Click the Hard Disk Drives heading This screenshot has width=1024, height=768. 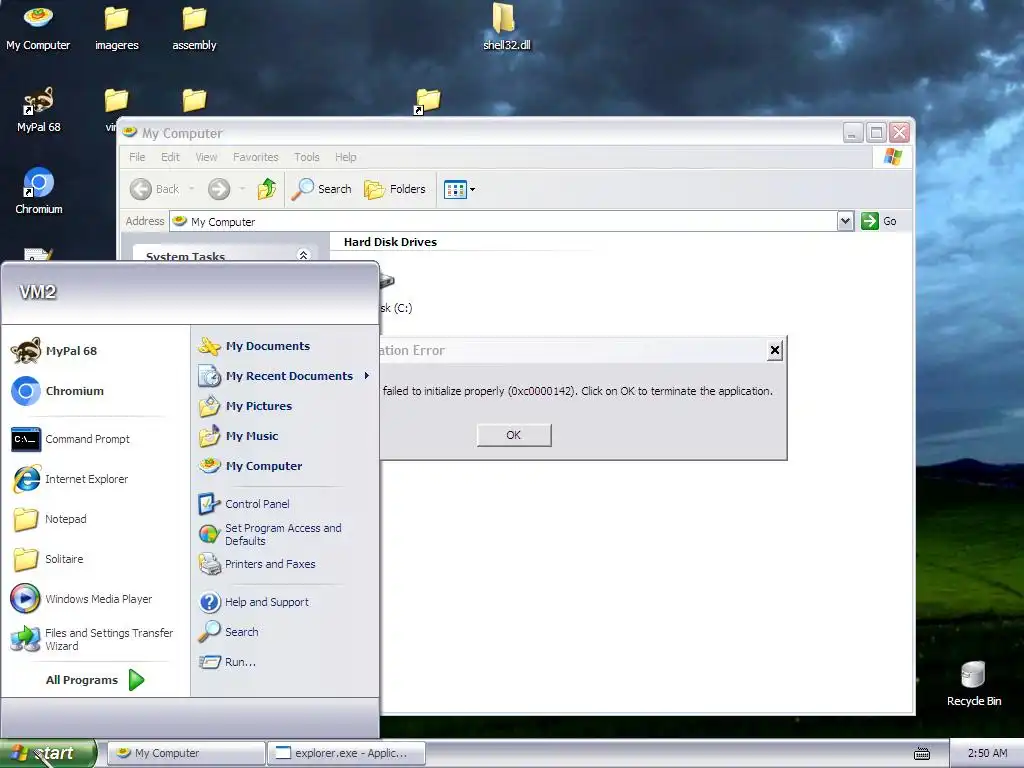point(390,242)
